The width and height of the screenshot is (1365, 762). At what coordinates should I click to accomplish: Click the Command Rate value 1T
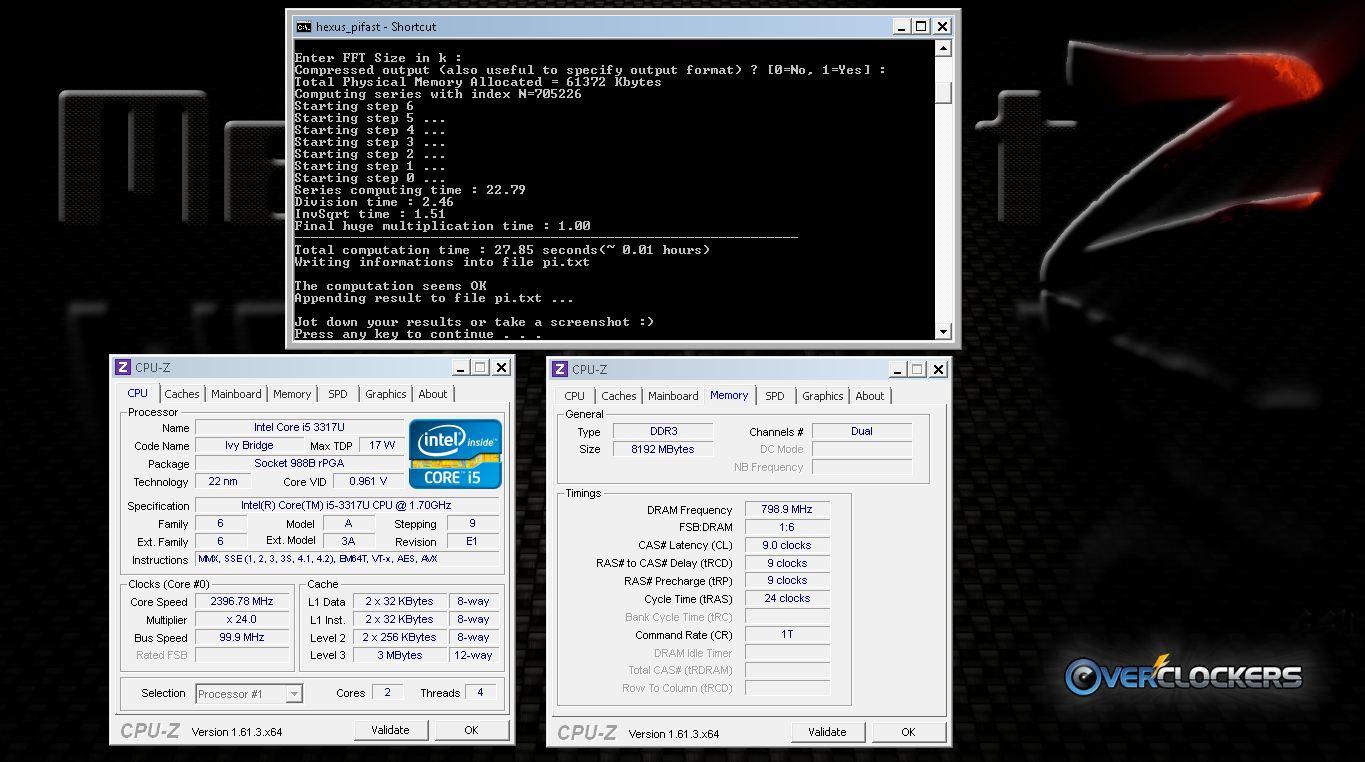click(x=787, y=634)
